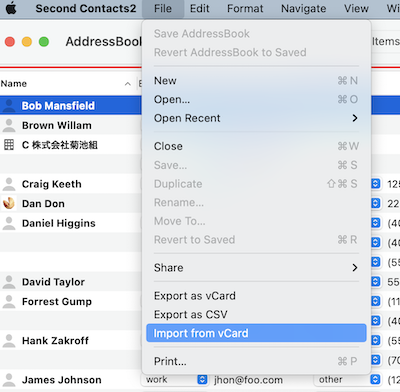Open the Edit menu
Screen dimensions: 400x392
(x=200, y=8)
